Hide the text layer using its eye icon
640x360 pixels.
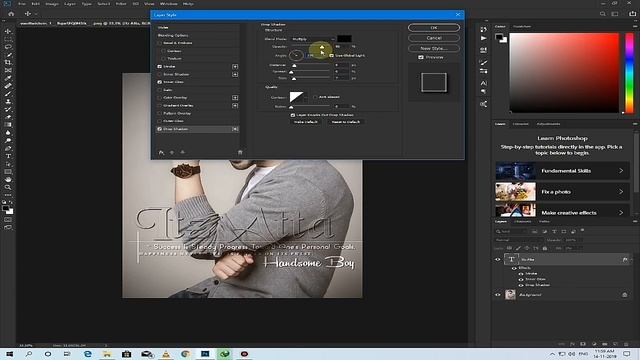(498, 260)
